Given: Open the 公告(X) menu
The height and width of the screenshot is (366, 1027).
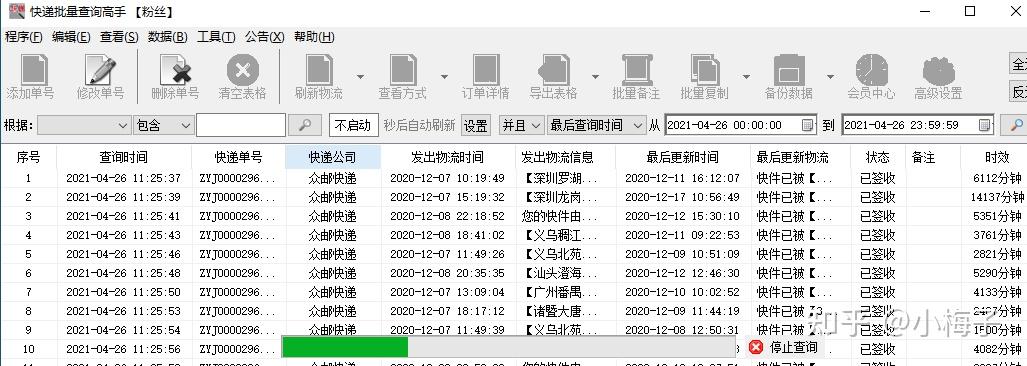Looking at the screenshot, I should (265, 37).
